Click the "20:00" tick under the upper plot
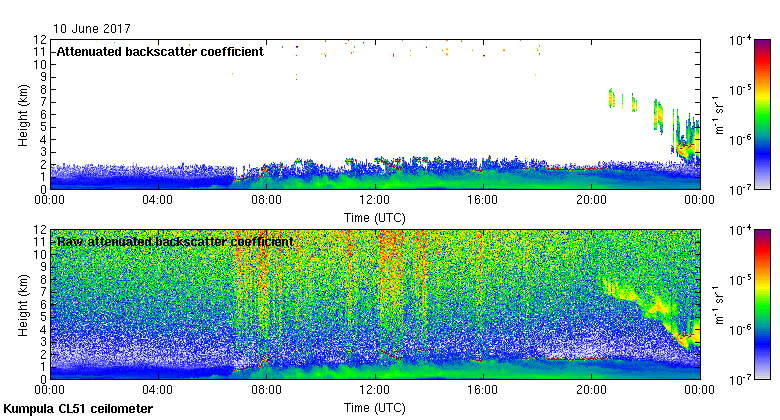780x420 pixels. (591, 200)
